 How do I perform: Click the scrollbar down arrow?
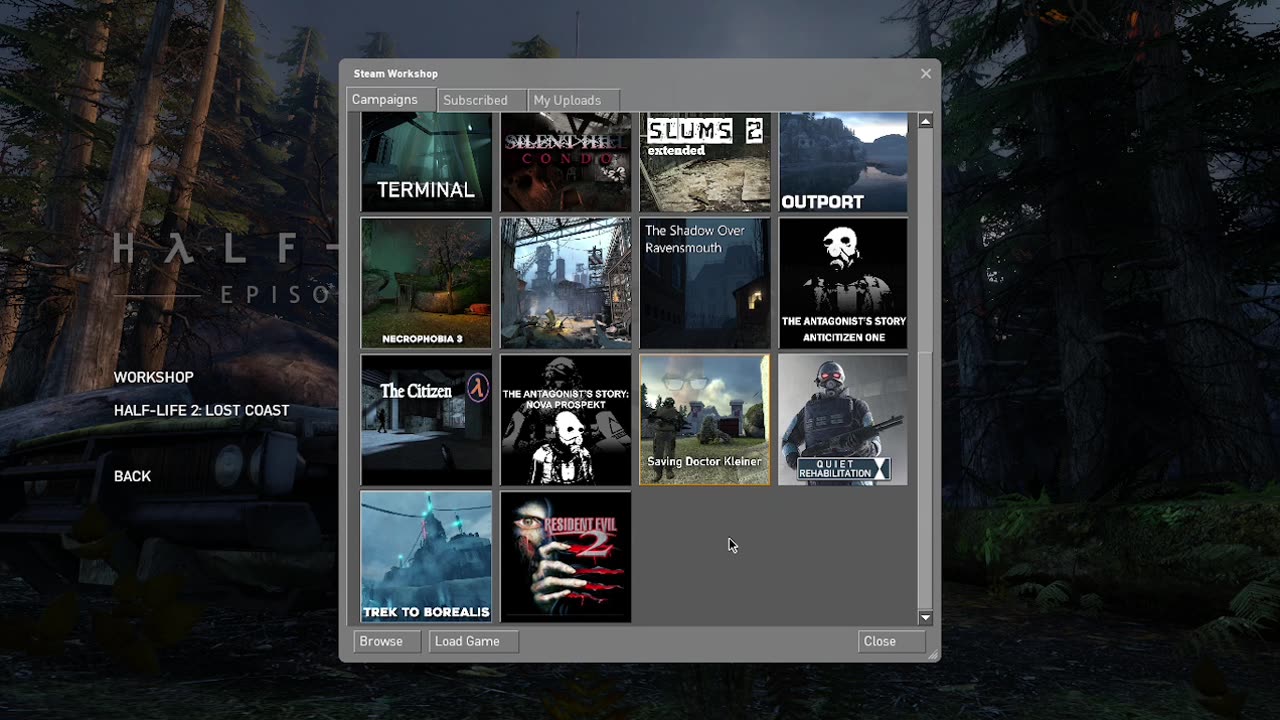coord(925,618)
